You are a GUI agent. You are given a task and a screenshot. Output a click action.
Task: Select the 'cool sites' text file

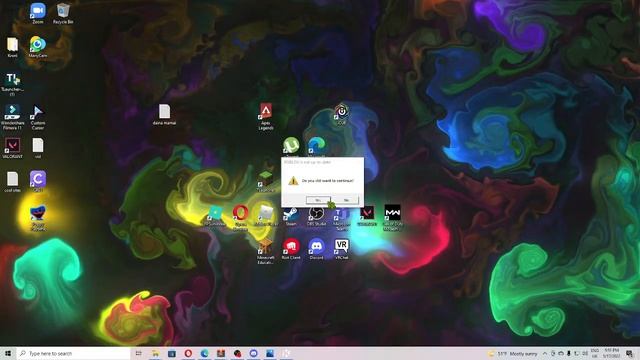[x=12, y=182]
